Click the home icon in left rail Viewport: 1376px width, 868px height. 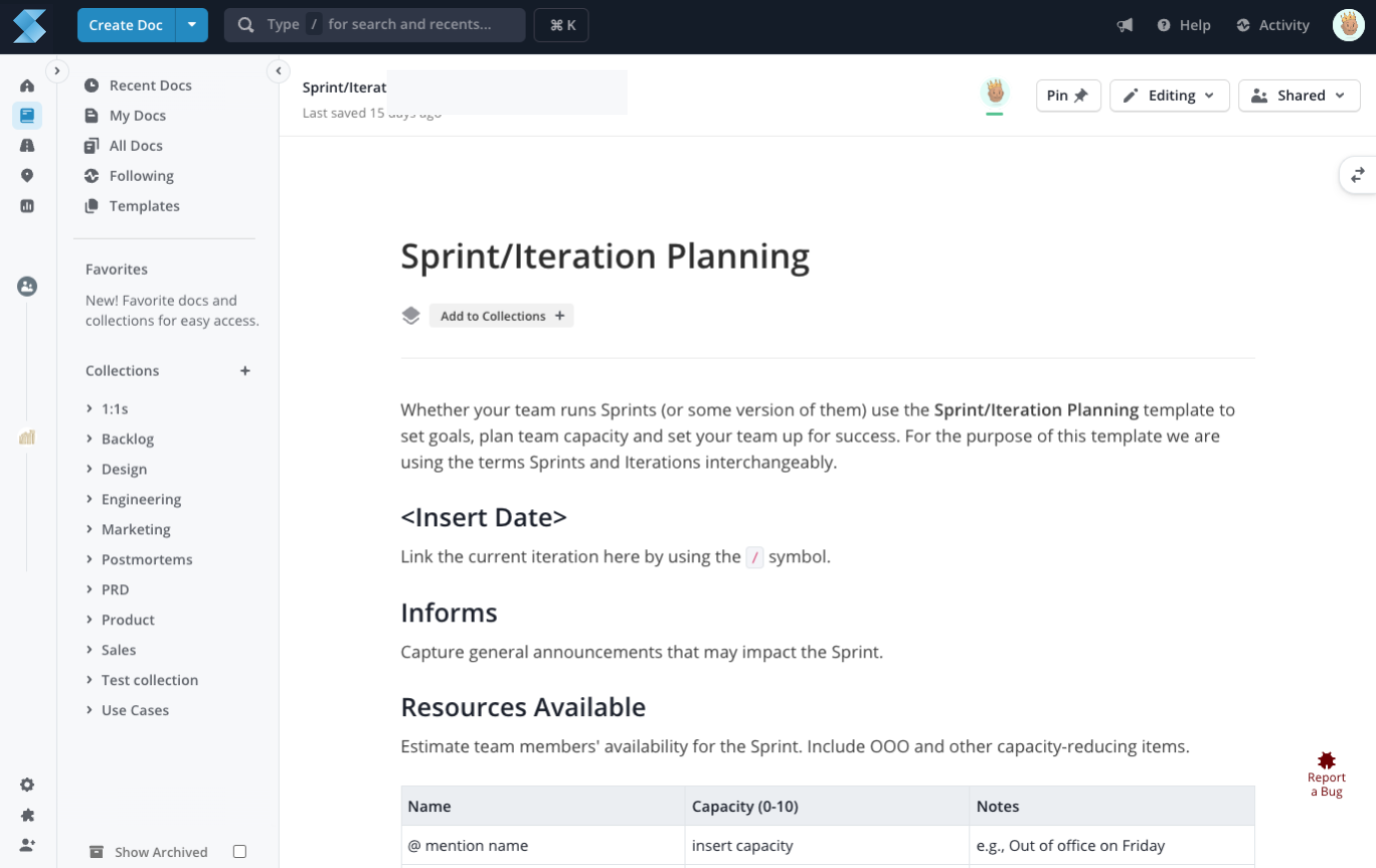[27, 86]
